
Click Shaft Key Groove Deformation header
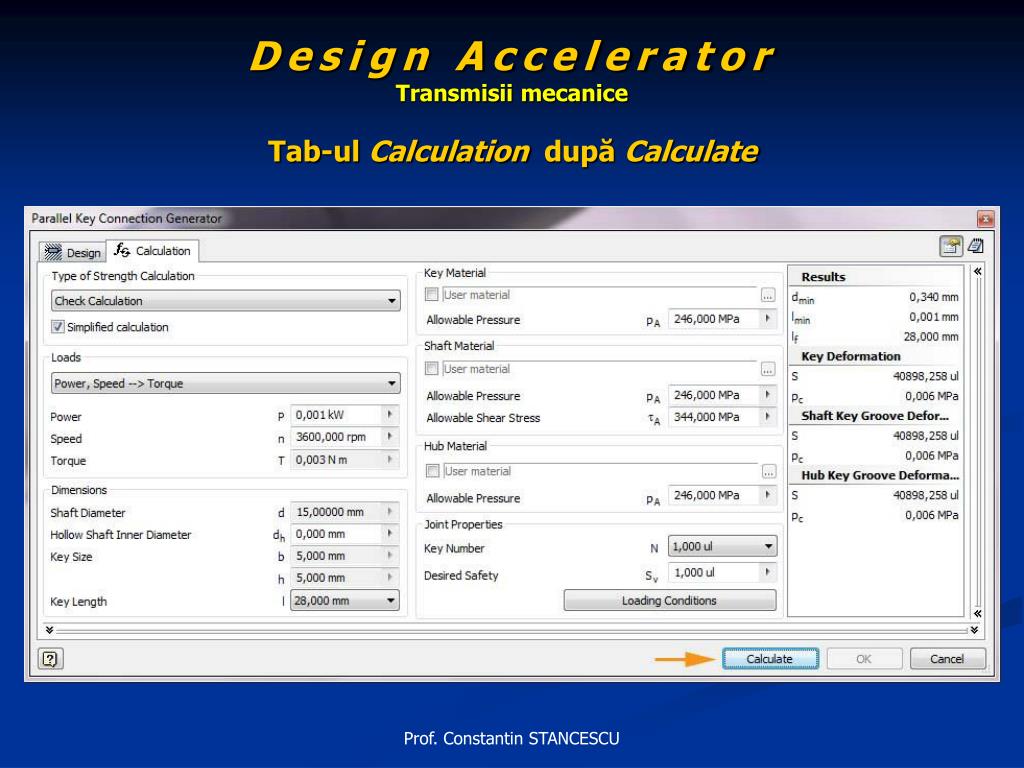pos(874,416)
